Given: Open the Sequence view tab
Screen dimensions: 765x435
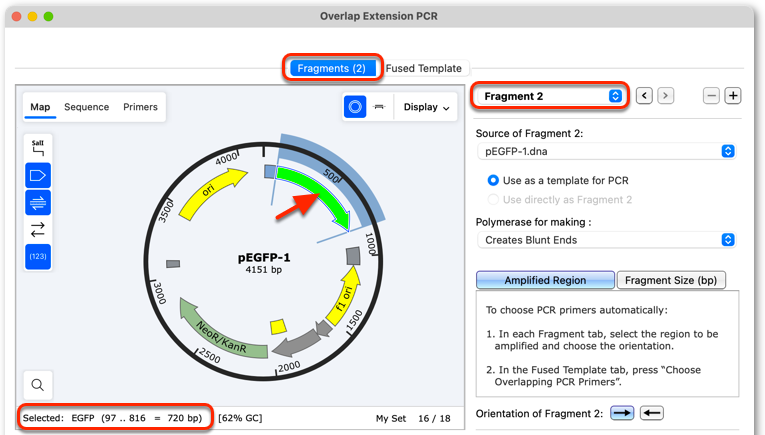Looking at the screenshot, I should (x=87, y=107).
